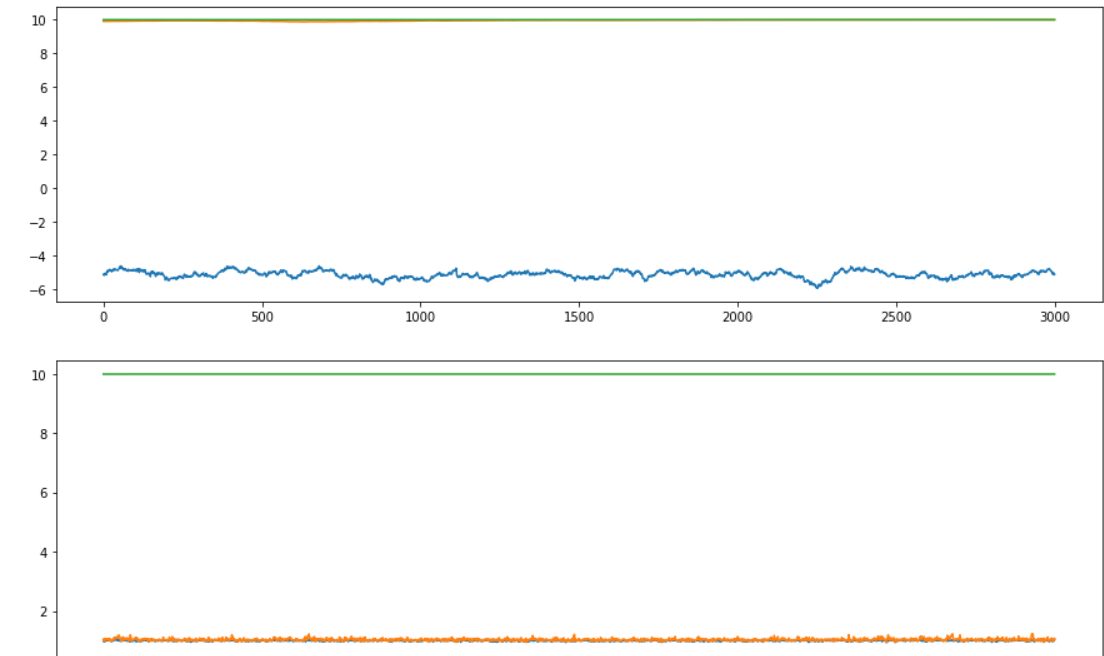1104x656 pixels.
Task: Click the green line in top plot
Action: (x=579, y=20)
